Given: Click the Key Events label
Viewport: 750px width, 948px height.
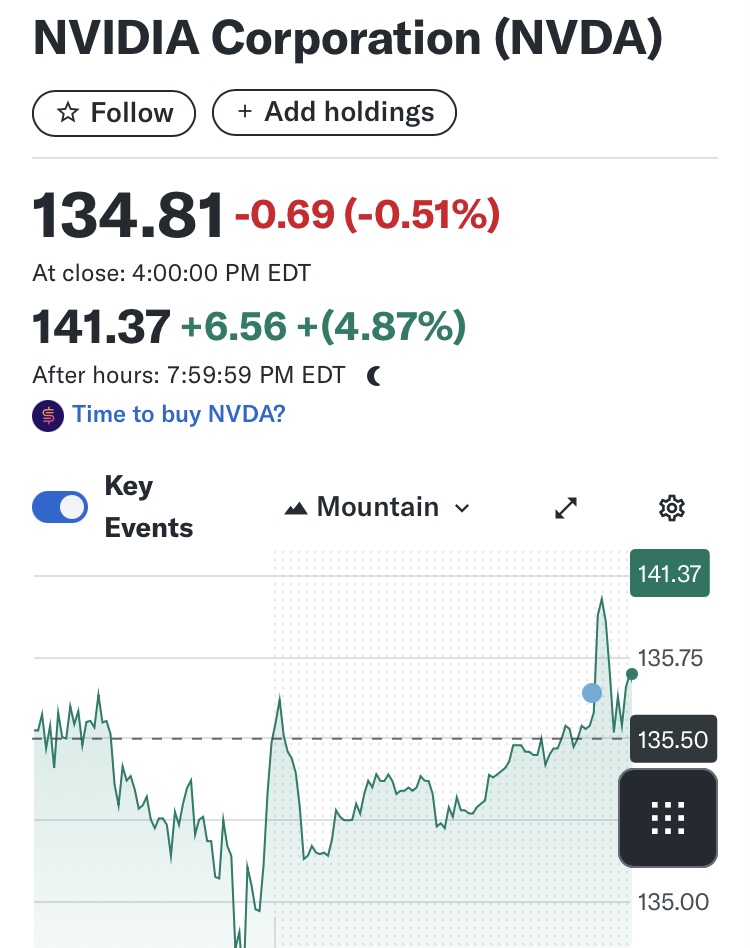Looking at the screenshot, I should pos(148,507).
